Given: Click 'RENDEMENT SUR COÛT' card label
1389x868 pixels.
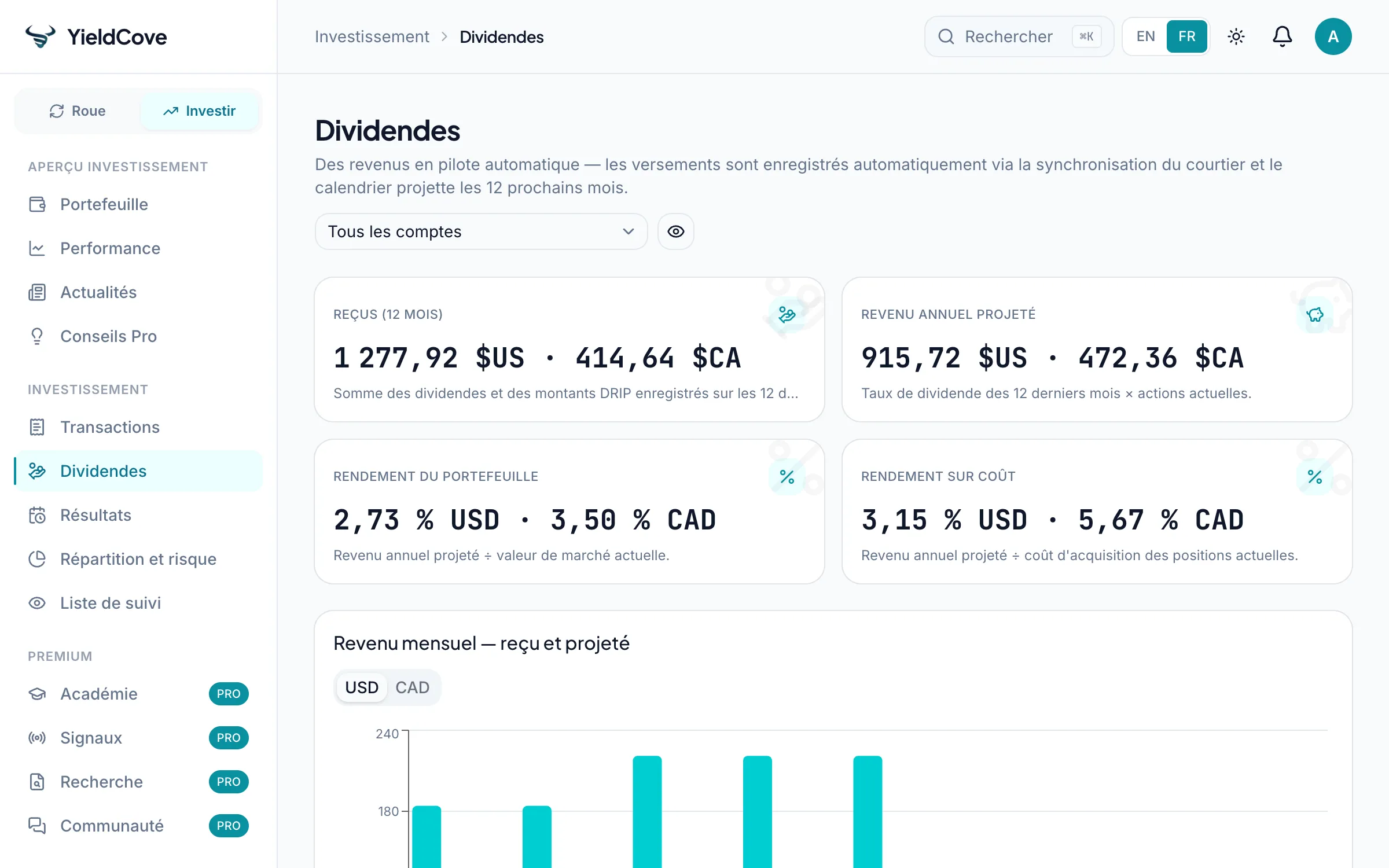Looking at the screenshot, I should click(938, 476).
